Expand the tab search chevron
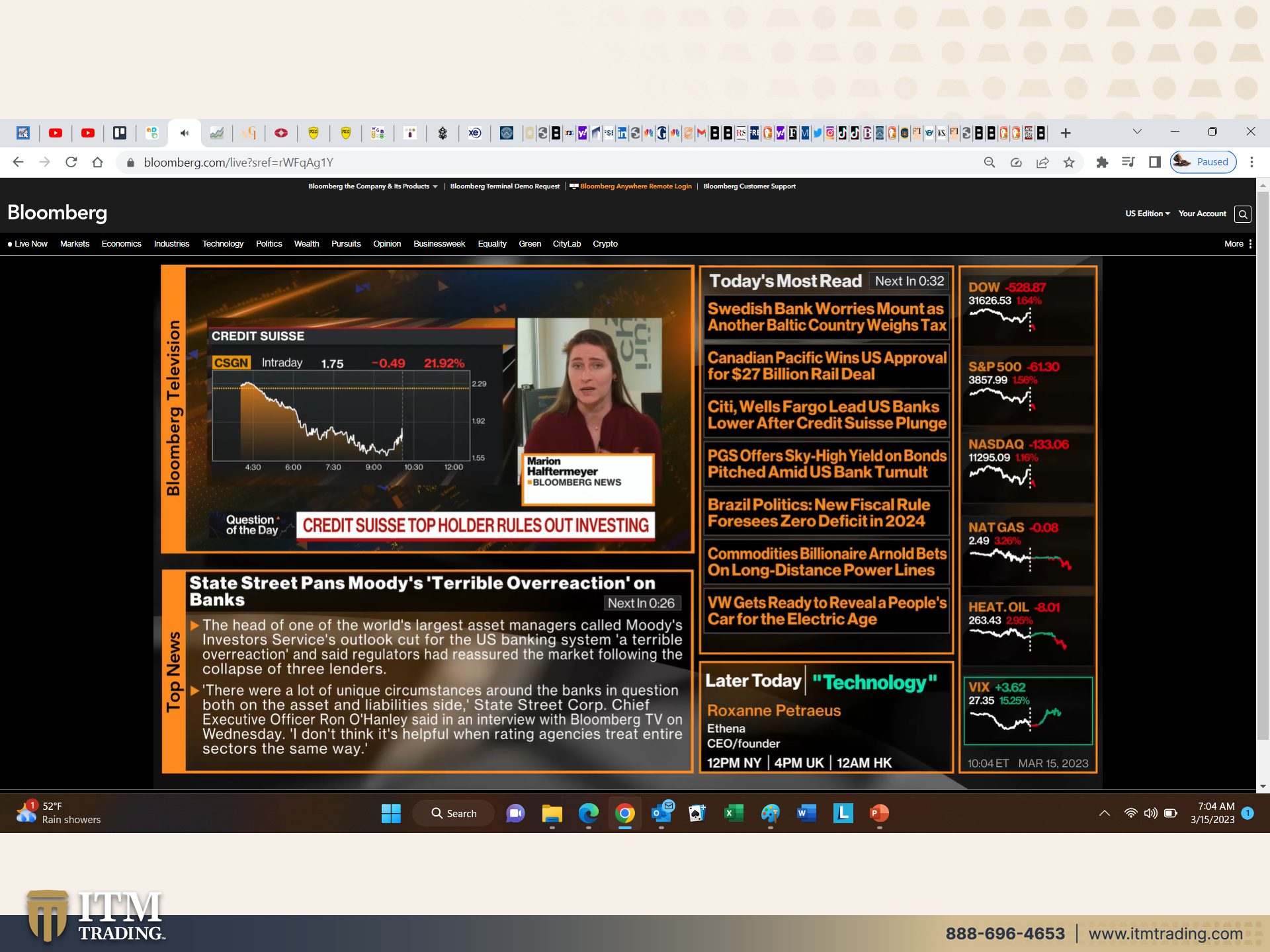Screen dimensions: 1270x952 (1137, 132)
